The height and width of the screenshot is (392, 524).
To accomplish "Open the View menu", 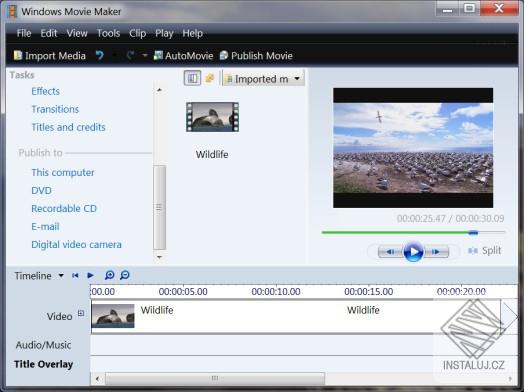I will click(x=77, y=33).
